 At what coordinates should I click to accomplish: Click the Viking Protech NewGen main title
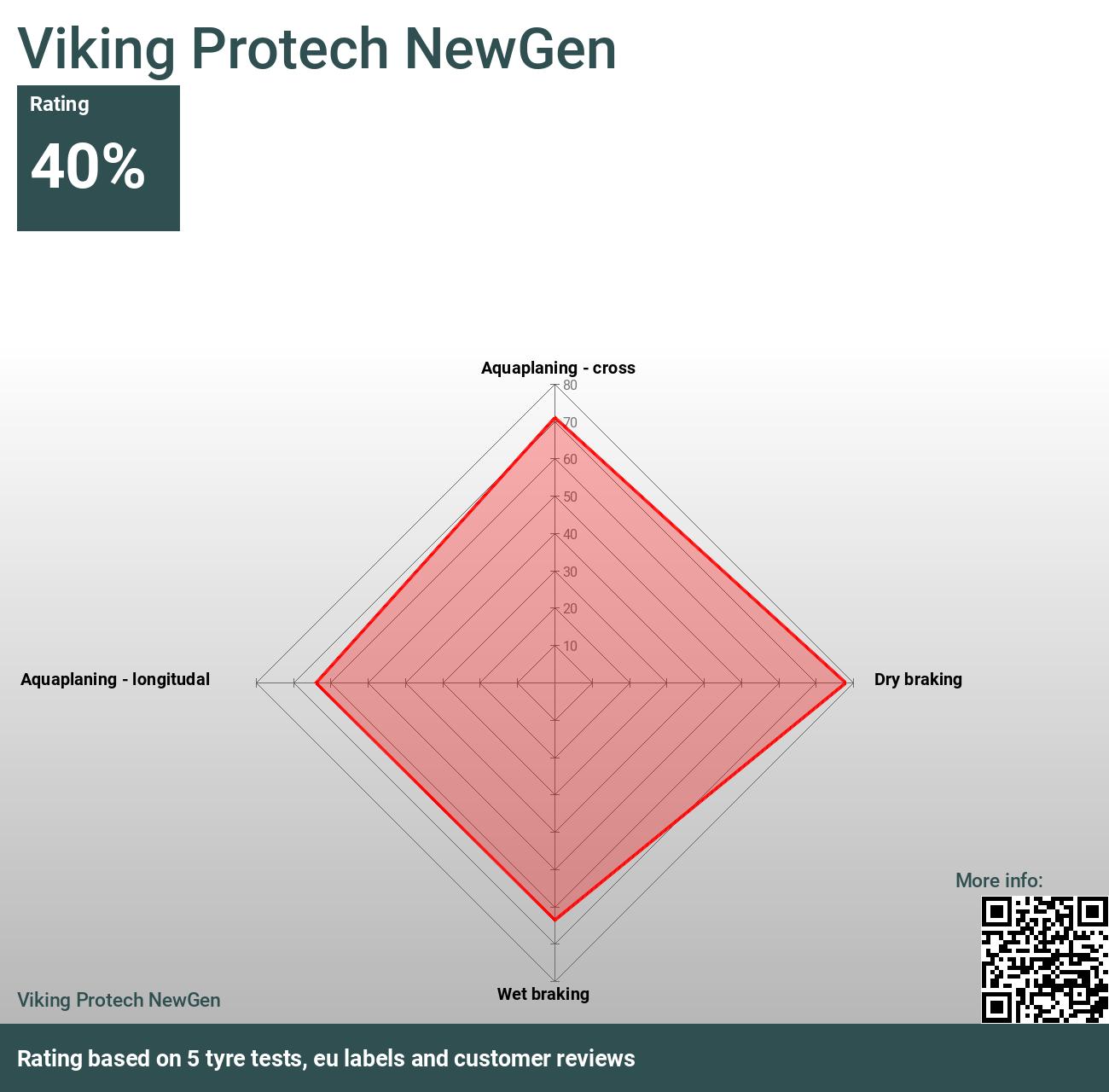coord(316,48)
